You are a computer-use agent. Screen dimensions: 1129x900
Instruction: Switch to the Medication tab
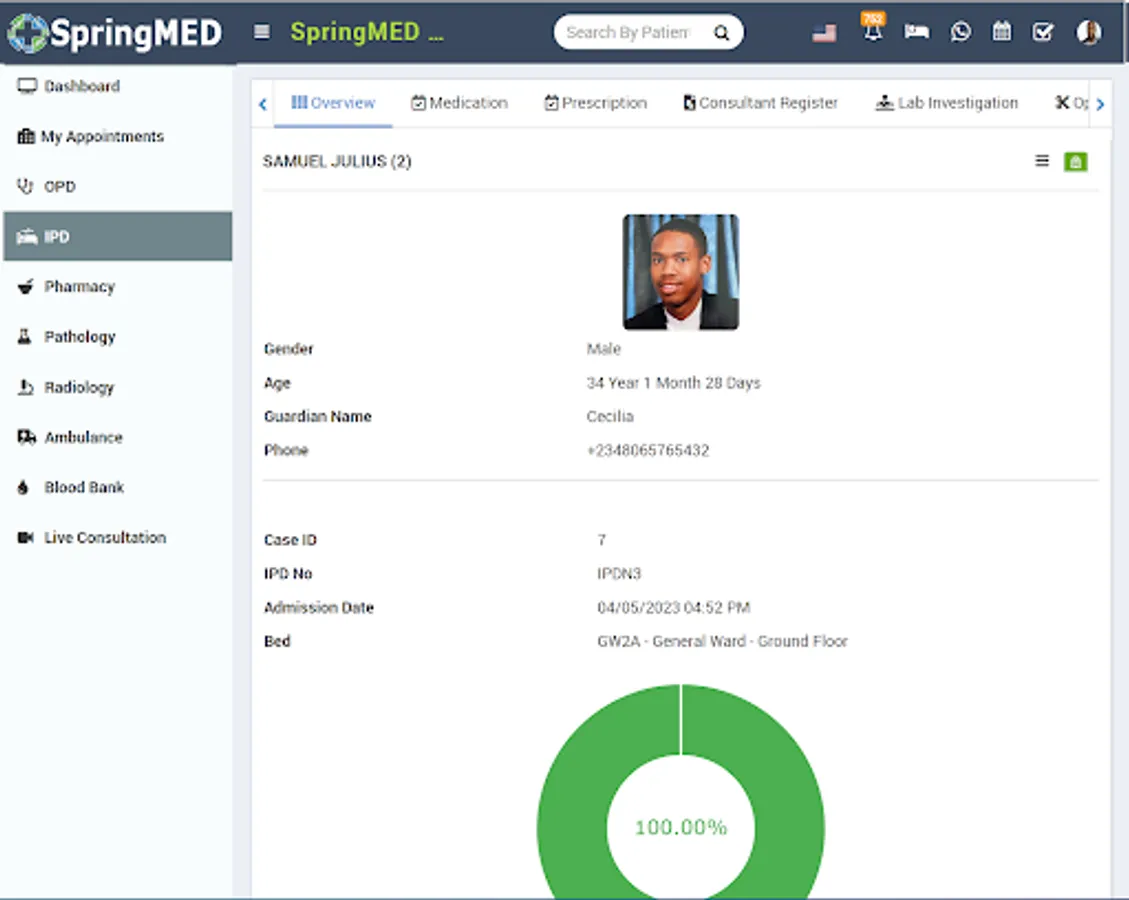coord(459,103)
